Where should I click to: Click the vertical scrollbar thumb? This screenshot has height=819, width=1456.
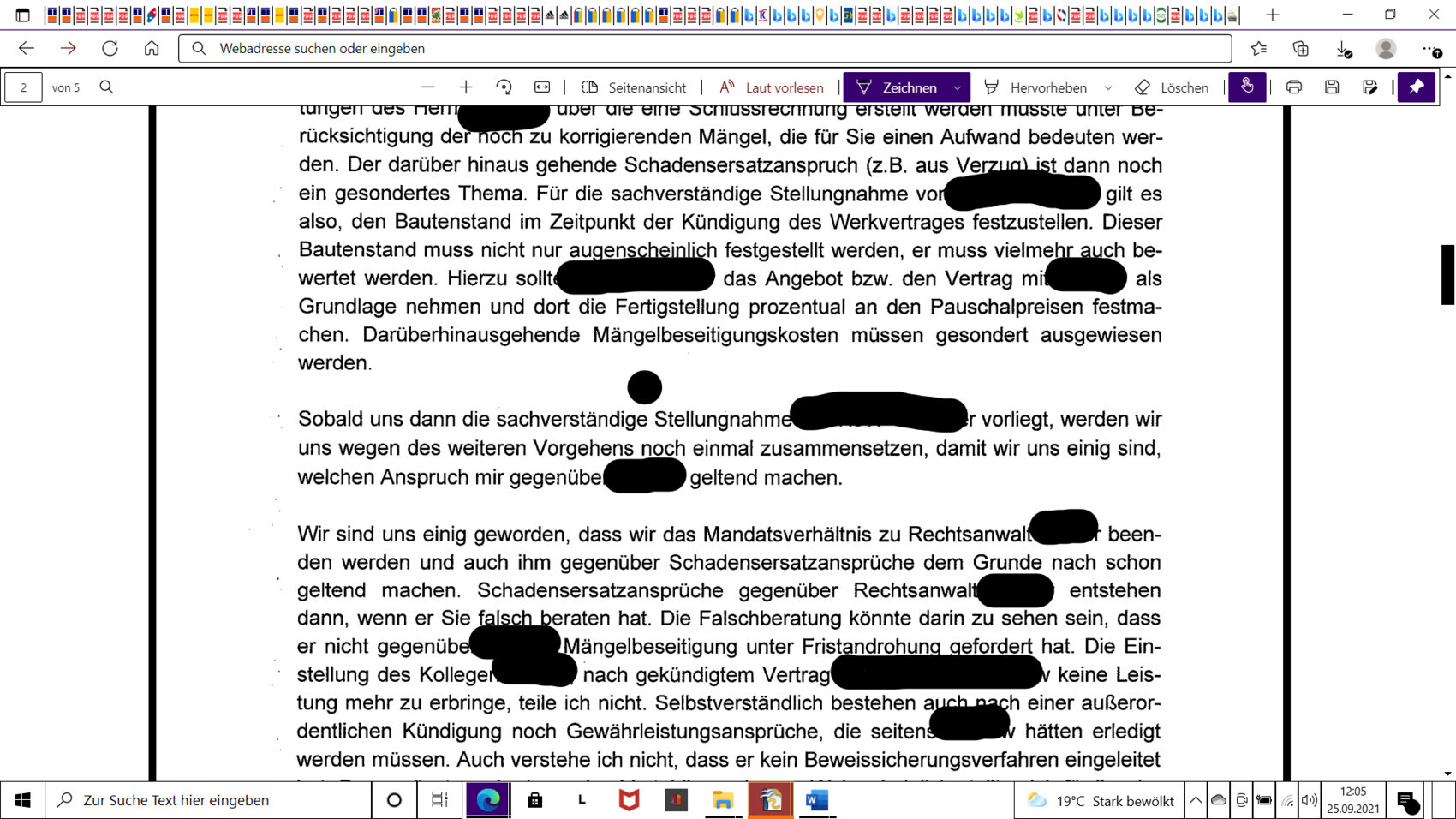coord(1447,274)
